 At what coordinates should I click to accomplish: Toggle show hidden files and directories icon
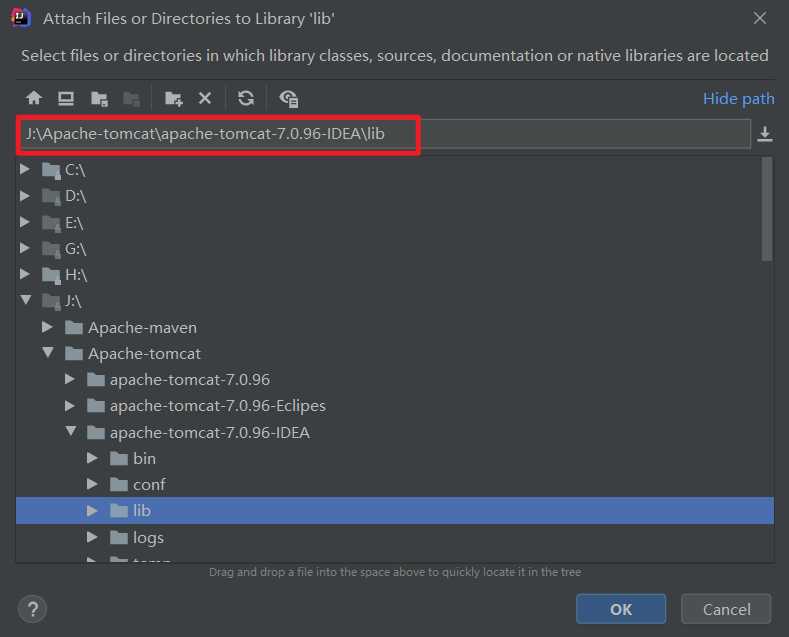pyautogui.click(x=289, y=99)
